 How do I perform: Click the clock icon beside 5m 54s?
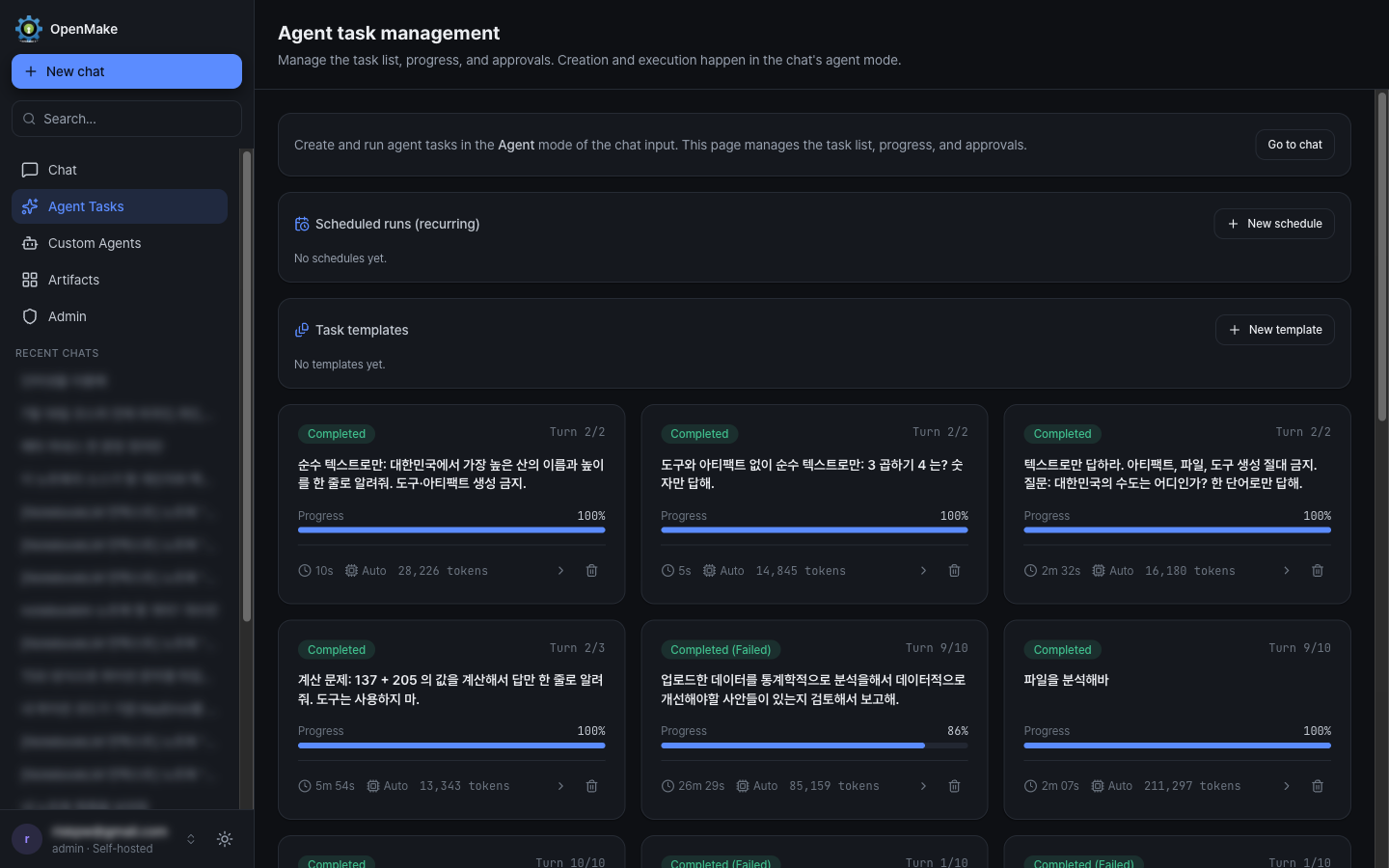(305, 786)
